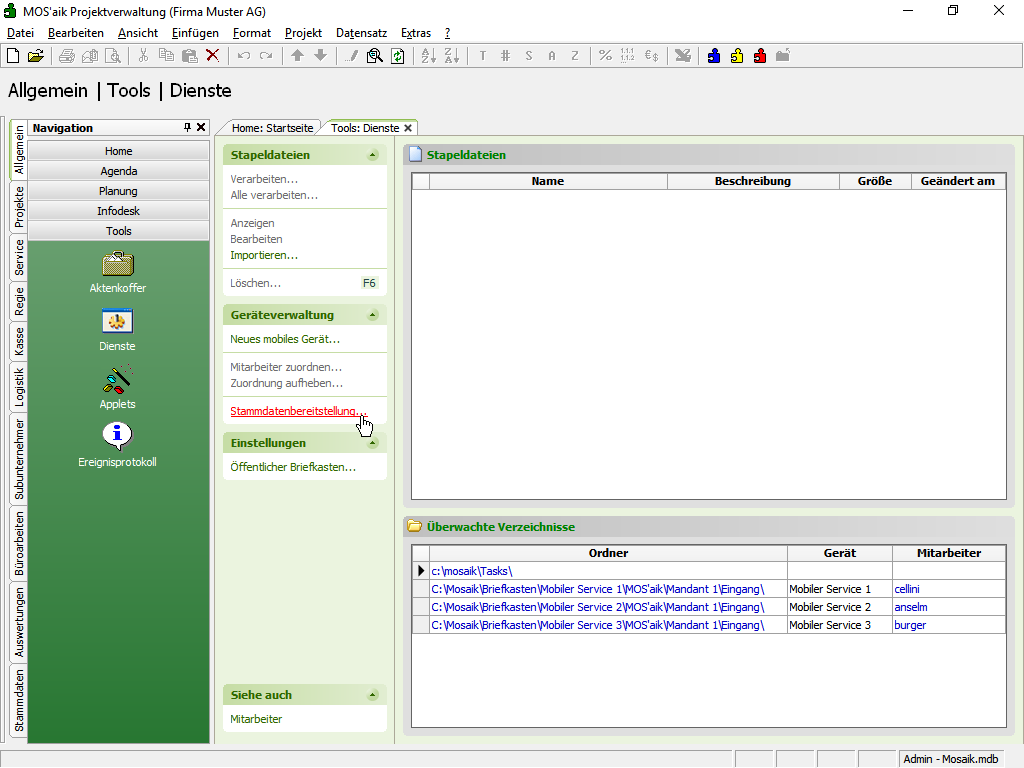
Task: Collapse the Stapeldateien task group
Action: [373, 155]
